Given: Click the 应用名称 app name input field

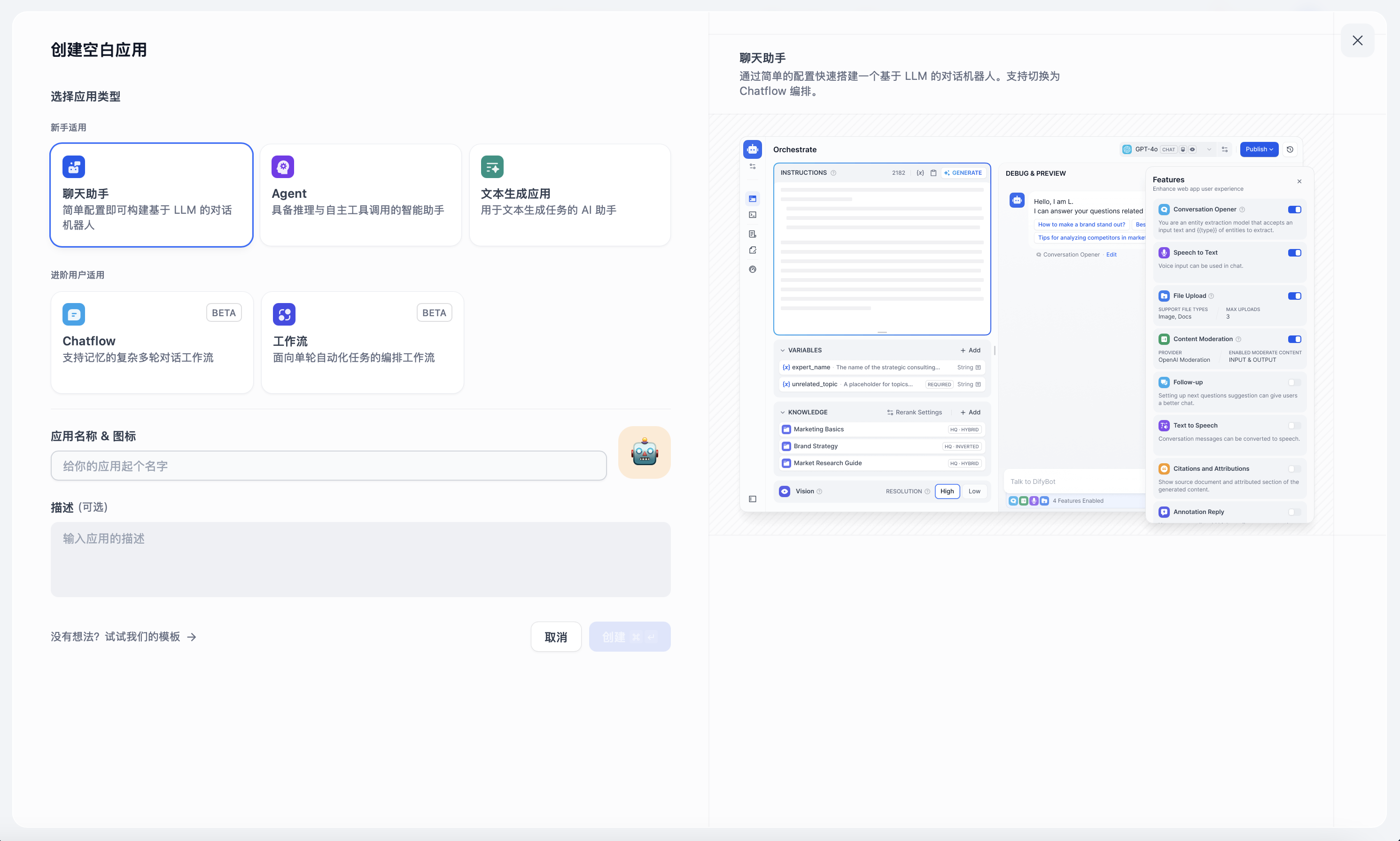Looking at the screenshot, I should [x=328, y=466].
